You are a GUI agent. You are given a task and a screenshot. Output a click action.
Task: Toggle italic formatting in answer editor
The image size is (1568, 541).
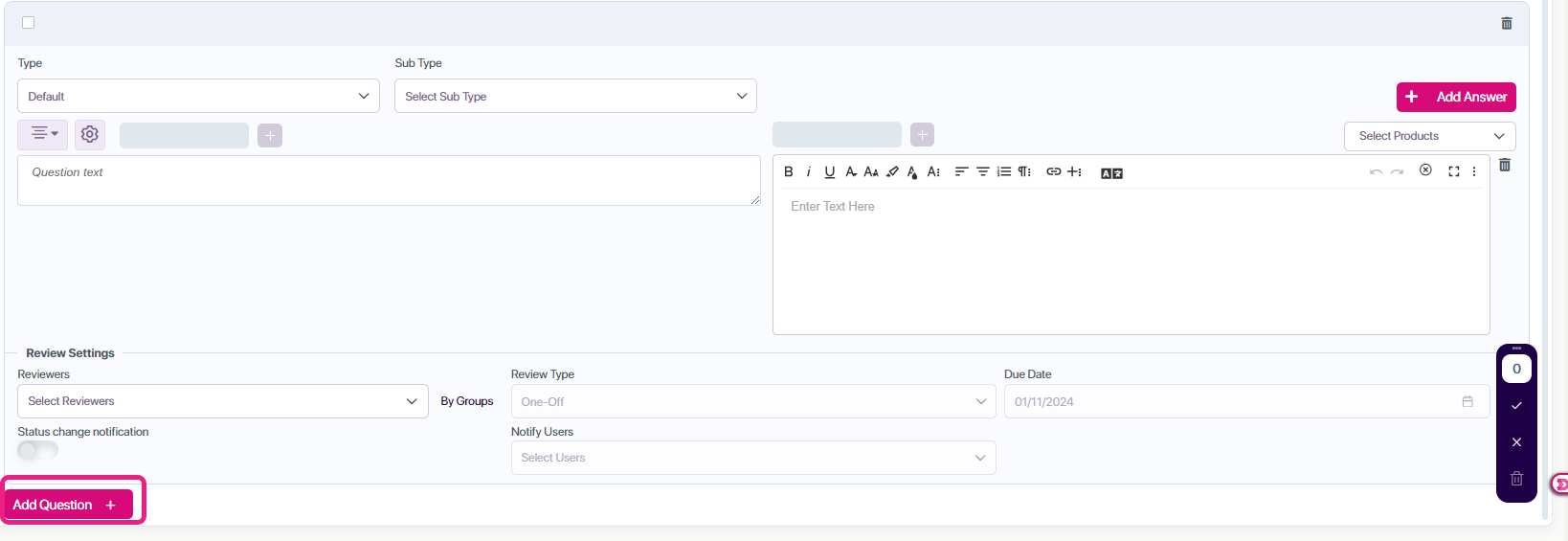(809, 172)
